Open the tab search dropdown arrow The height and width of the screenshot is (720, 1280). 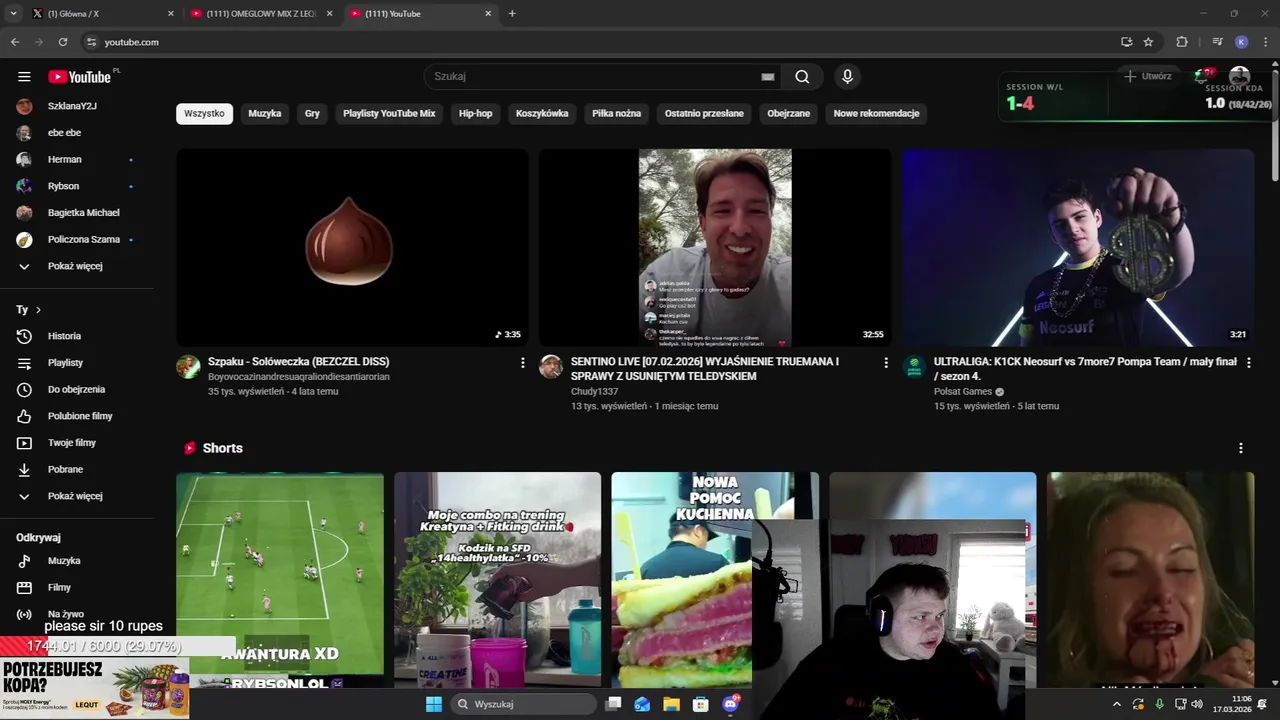[x=14, y=14]
